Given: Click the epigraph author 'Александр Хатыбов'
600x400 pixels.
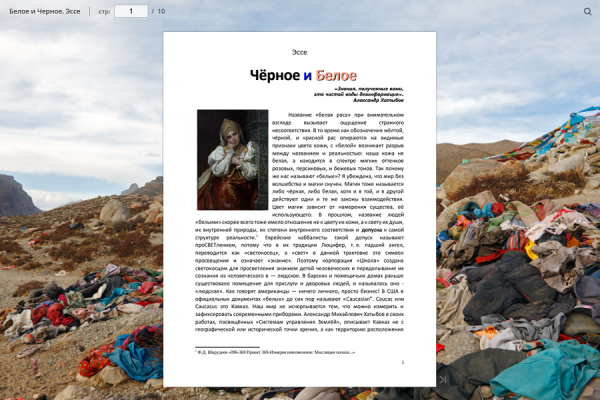Looking at the screenshot, I should pos(378,100).
